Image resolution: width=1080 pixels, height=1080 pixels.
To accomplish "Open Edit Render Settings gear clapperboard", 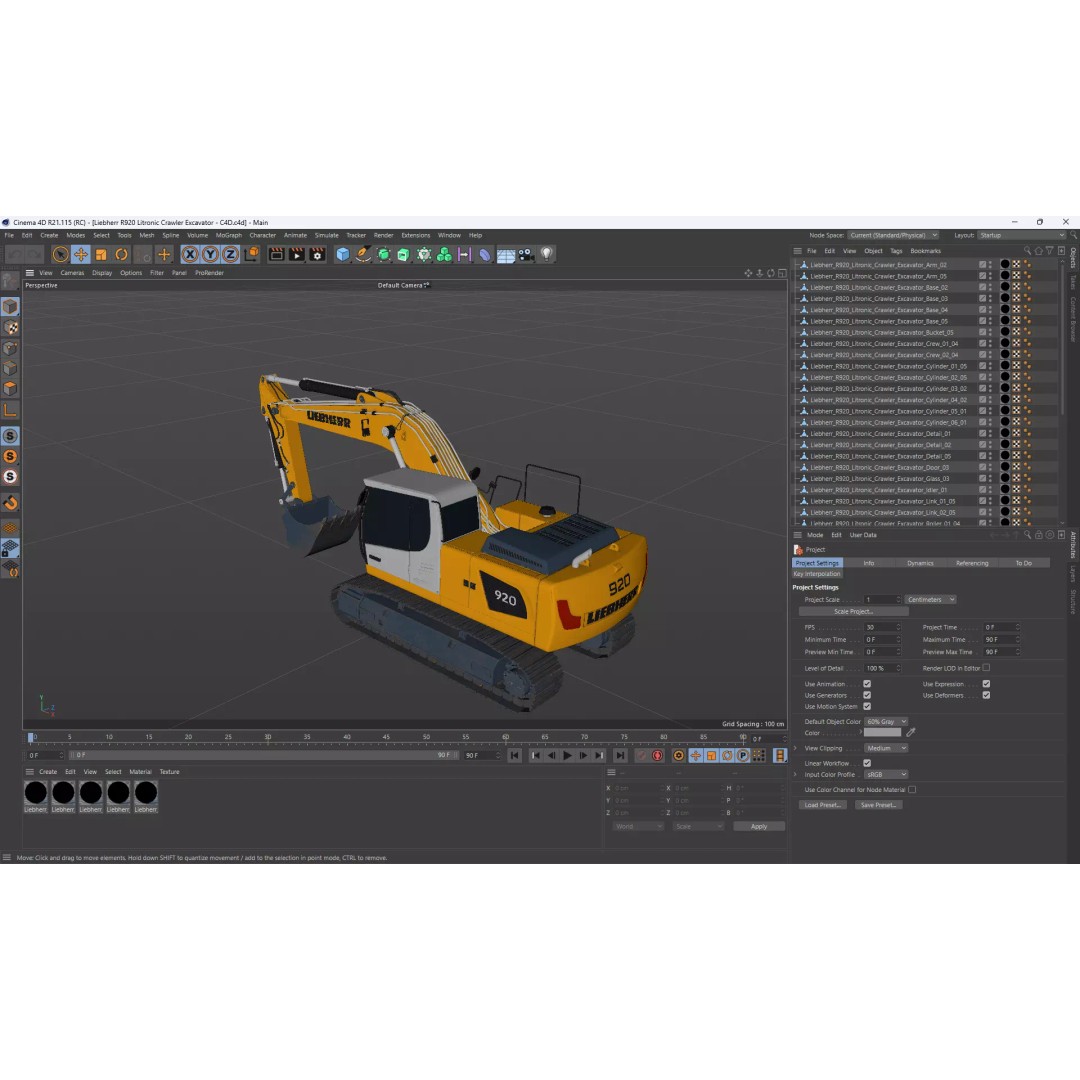I will [318, 255].
